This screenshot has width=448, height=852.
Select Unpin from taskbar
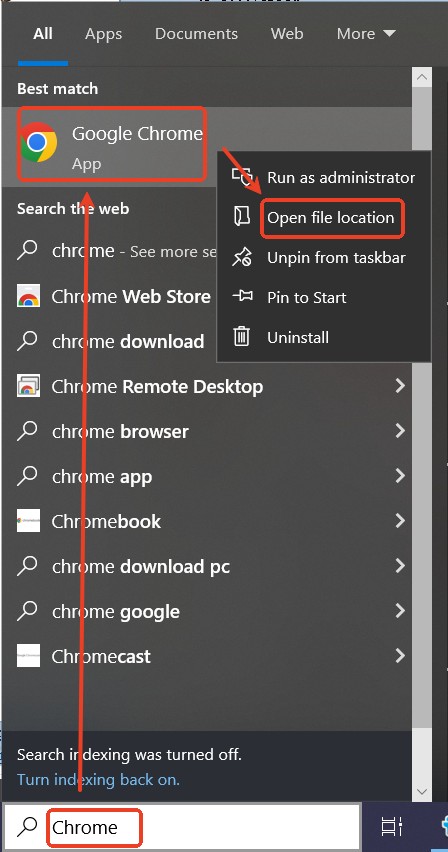[324, 257]
